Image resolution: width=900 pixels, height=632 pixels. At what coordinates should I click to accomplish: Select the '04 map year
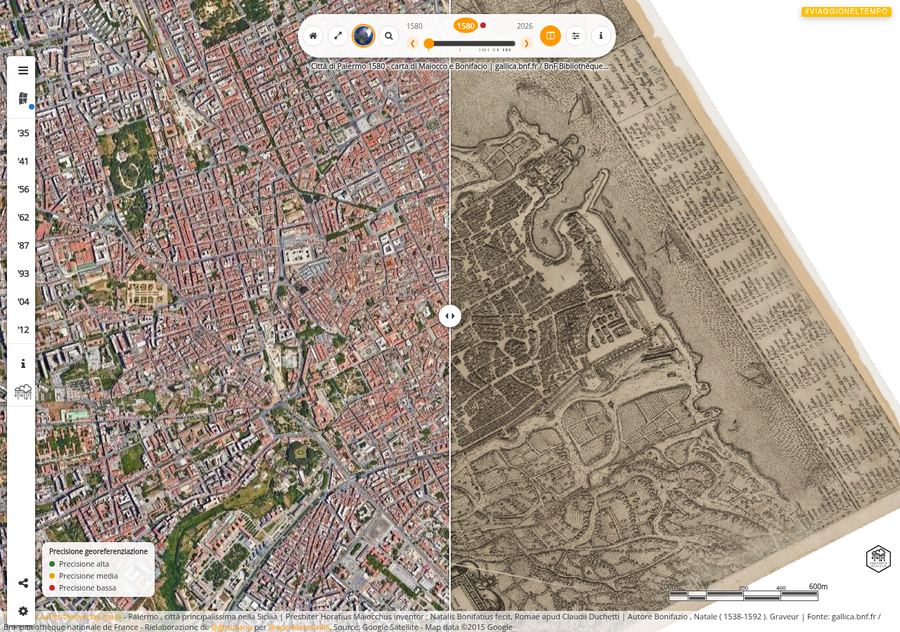(23, 302)
